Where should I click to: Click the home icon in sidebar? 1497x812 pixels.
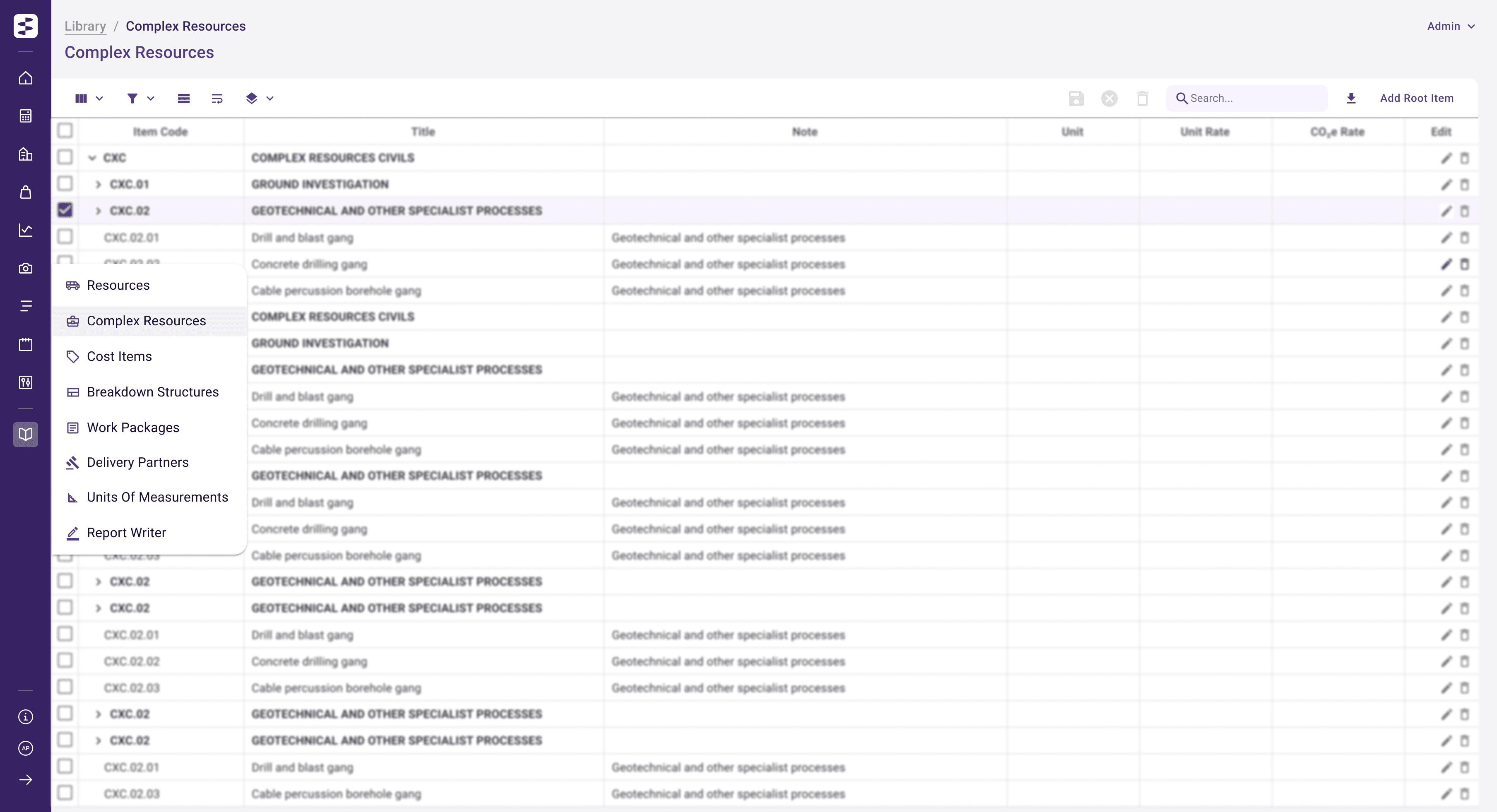point(26,78)
